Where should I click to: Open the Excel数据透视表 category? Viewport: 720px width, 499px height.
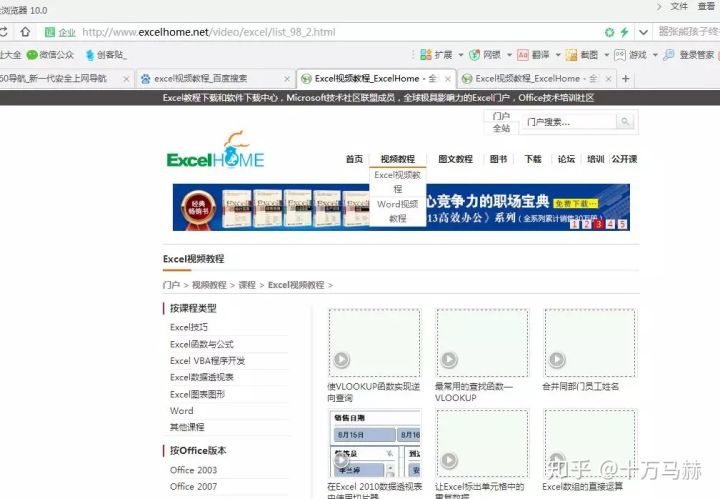(x=202, y=377)
